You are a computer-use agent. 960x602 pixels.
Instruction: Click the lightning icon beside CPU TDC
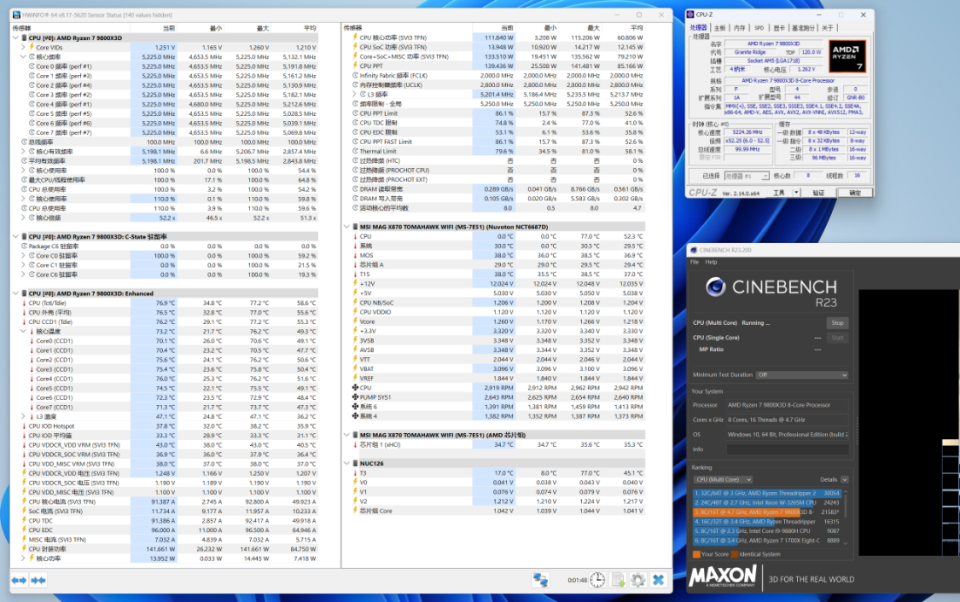24,521
